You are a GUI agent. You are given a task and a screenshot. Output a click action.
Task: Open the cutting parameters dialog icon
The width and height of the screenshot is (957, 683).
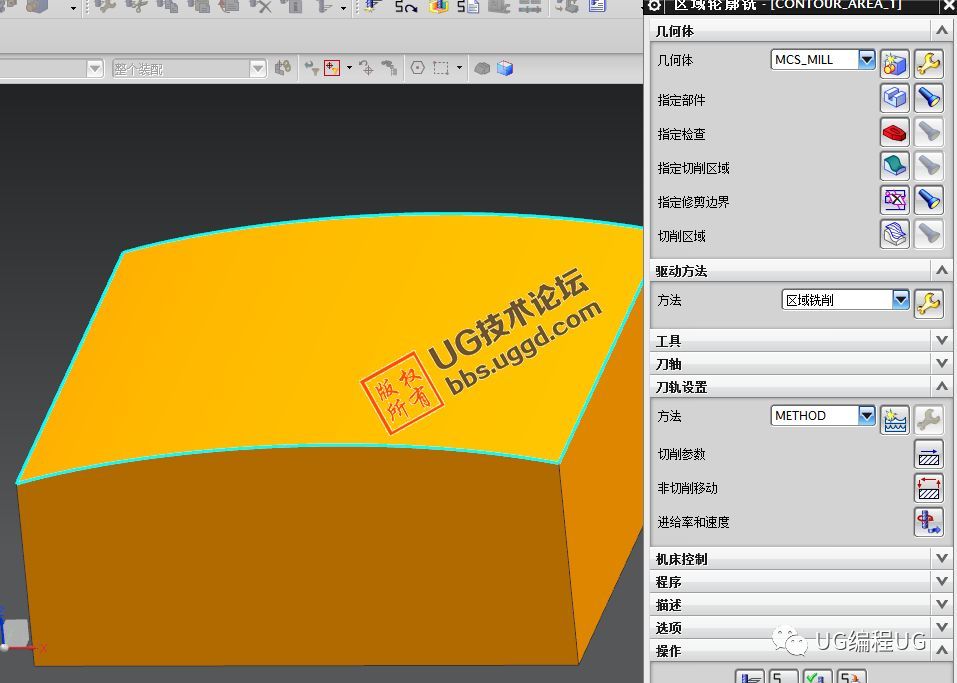click(x=929, y=454)
